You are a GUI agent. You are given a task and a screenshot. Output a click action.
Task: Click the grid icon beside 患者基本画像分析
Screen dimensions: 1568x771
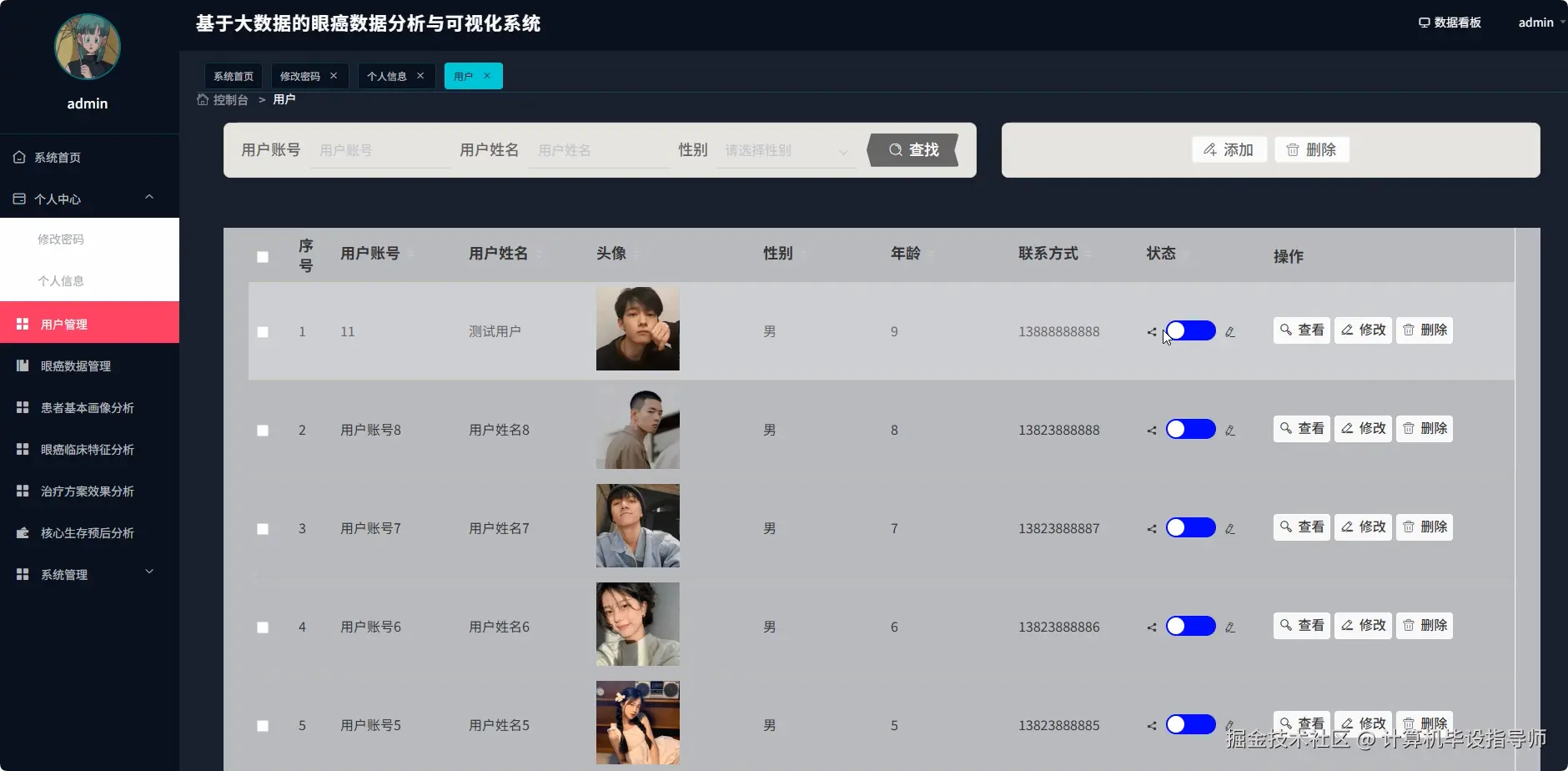pyautogui.click(x=23, y=407)
